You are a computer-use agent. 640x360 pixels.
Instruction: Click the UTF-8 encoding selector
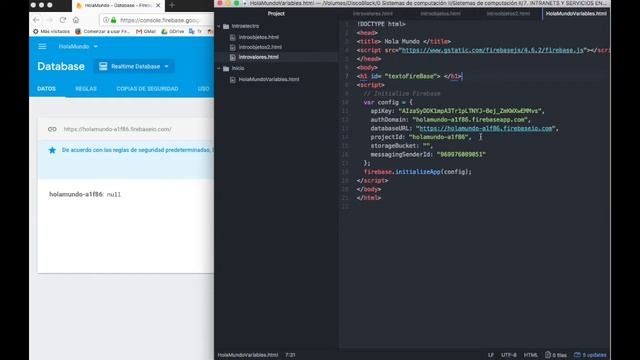tap(509, 355)
